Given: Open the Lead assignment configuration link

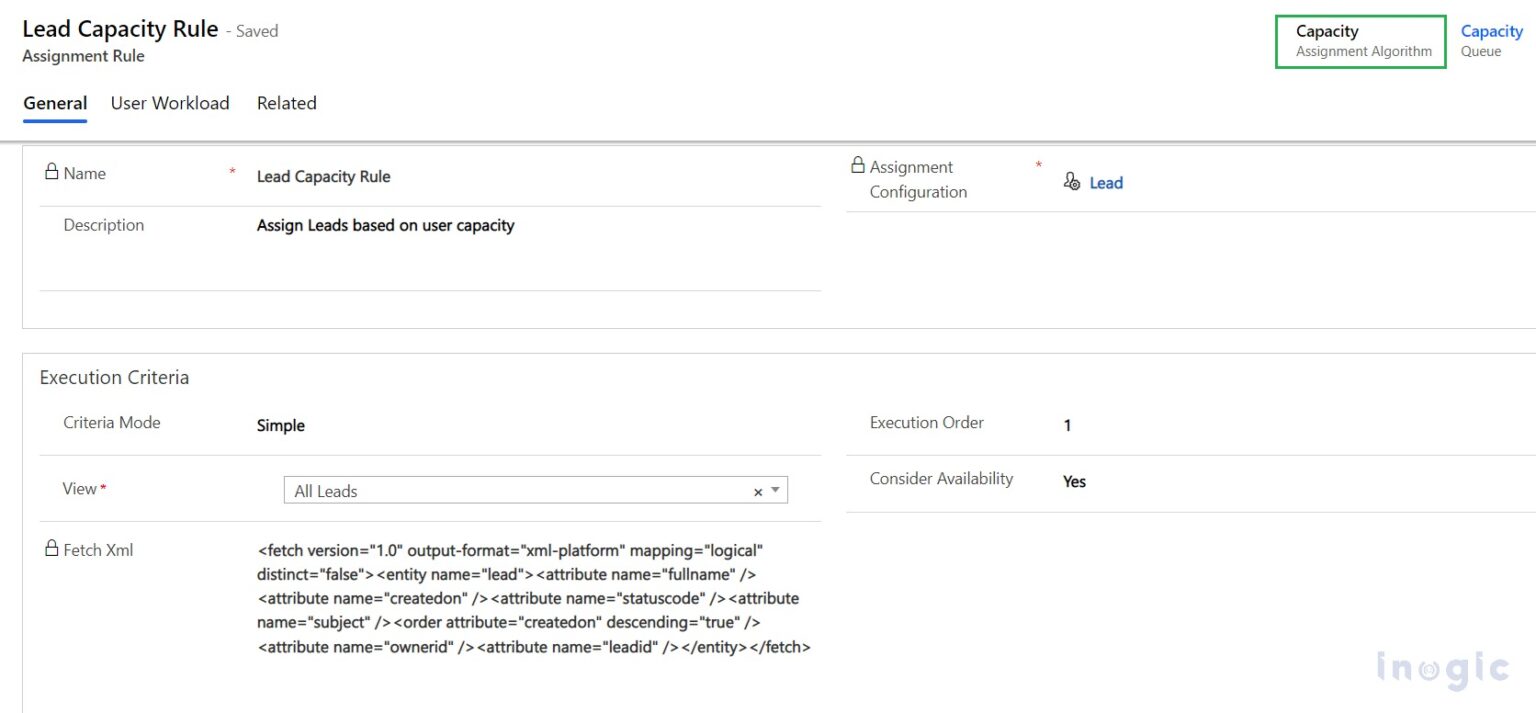Looking at the screenshot, I should [1106, 182].
